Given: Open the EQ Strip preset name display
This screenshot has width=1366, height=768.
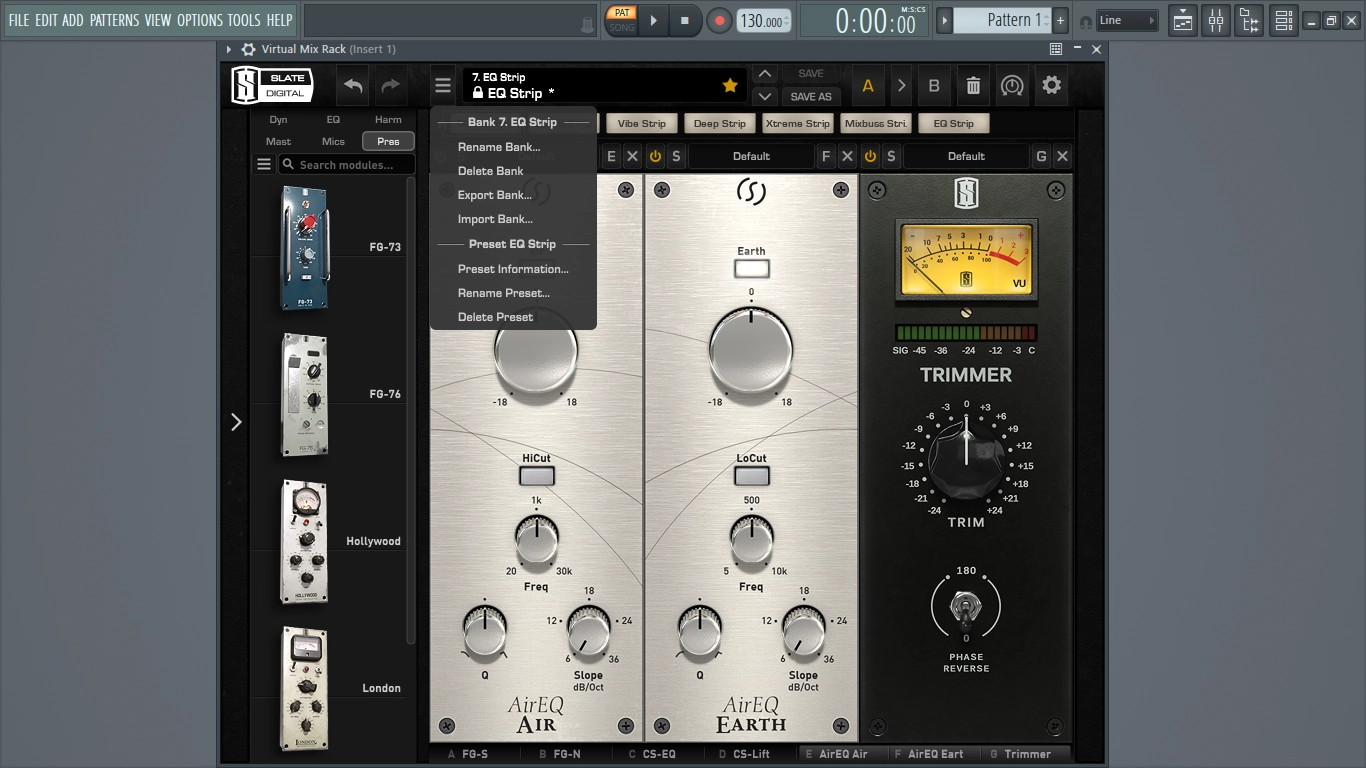Looking at the screenshot, I should [605, 86].
